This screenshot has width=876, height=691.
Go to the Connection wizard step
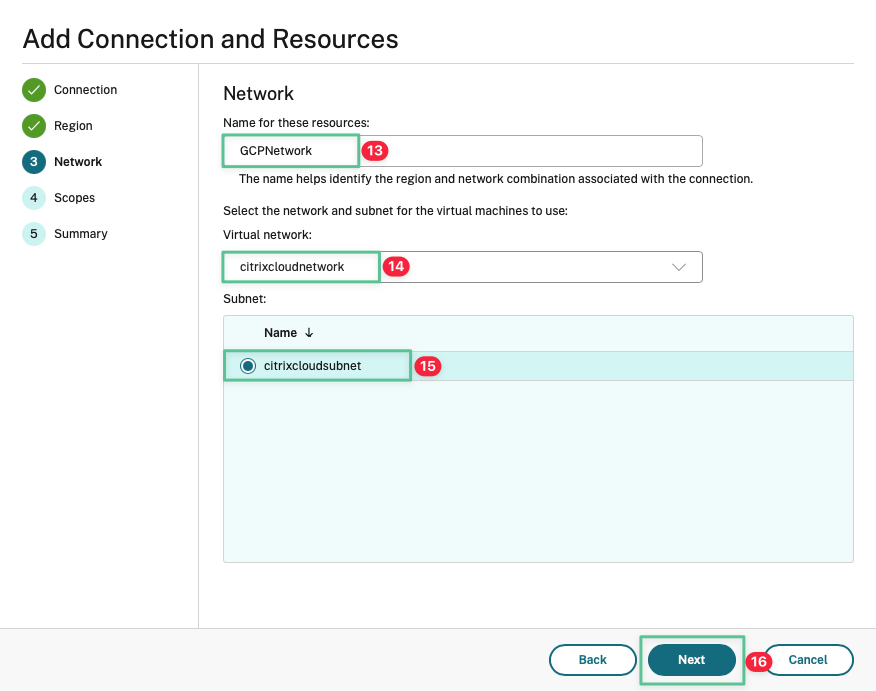pos(85,90)
